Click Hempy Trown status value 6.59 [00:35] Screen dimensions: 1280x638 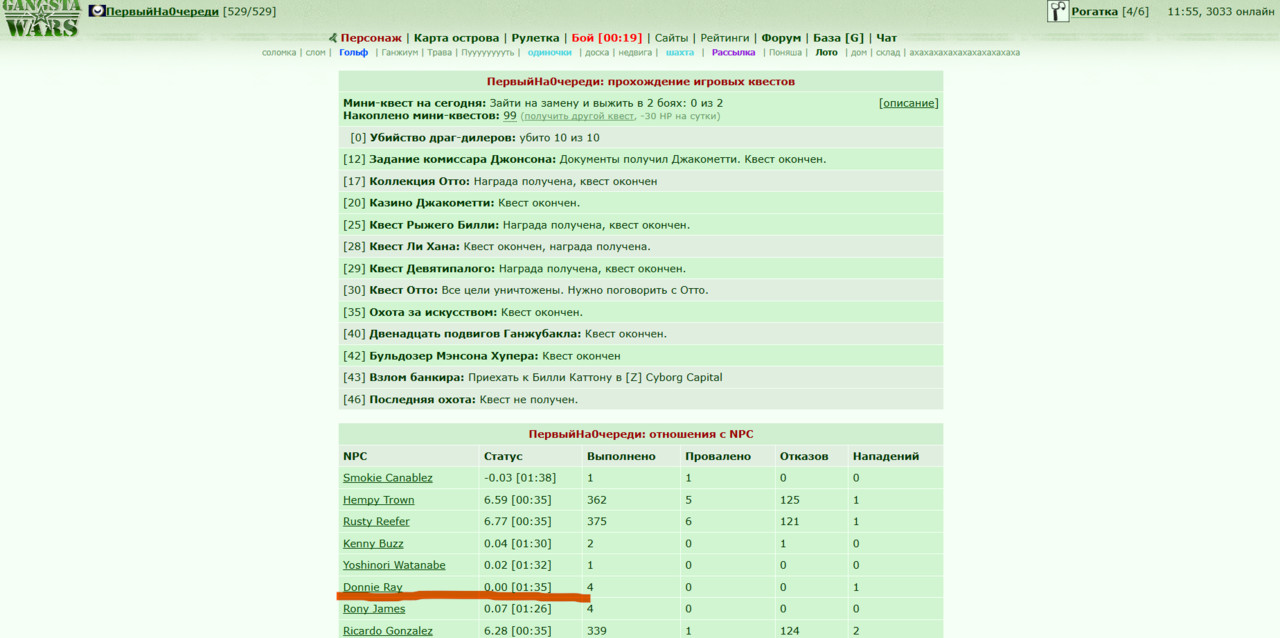pyautogui.click(x=518, y=500)
